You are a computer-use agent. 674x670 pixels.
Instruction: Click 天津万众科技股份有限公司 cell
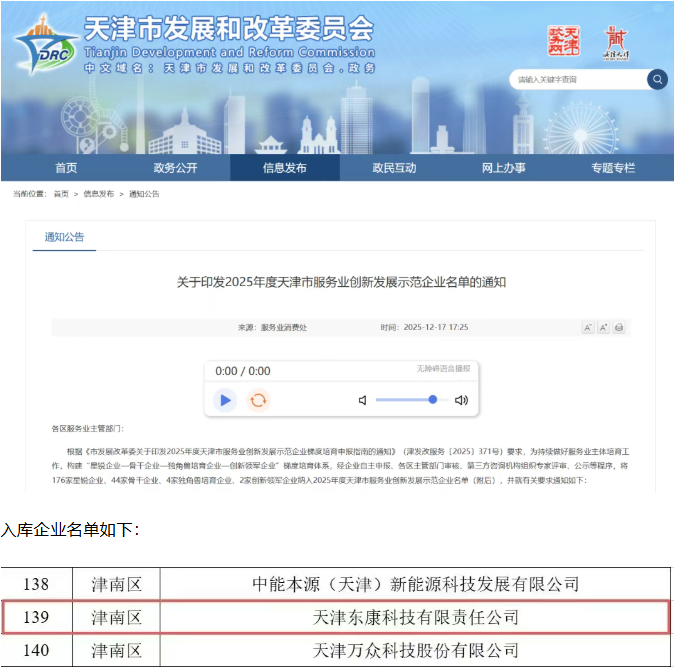coord(415,650)
